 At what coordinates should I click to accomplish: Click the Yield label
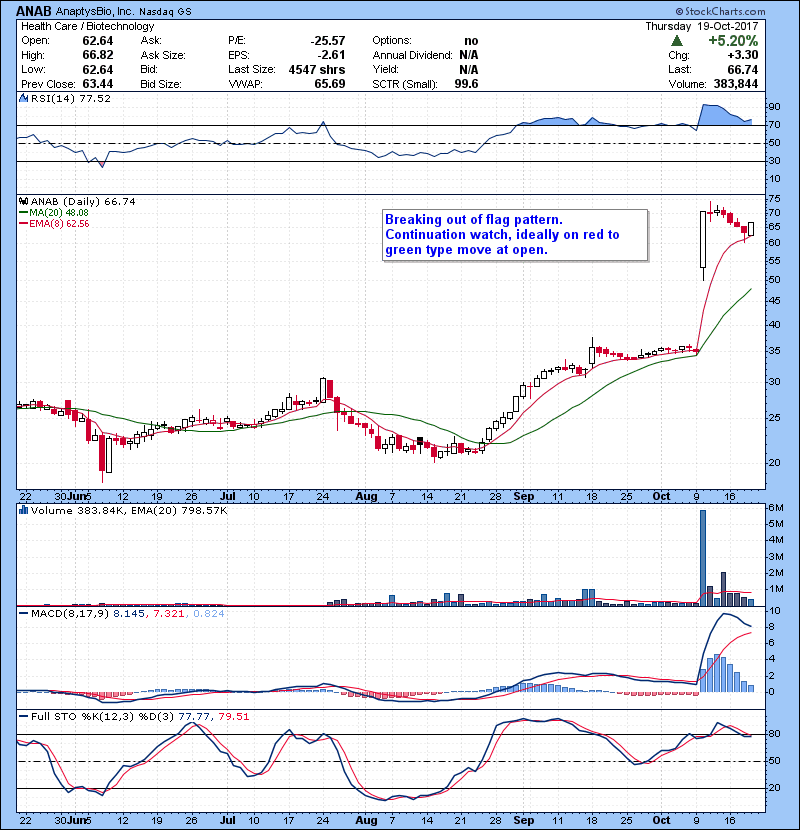click(385, 70)
